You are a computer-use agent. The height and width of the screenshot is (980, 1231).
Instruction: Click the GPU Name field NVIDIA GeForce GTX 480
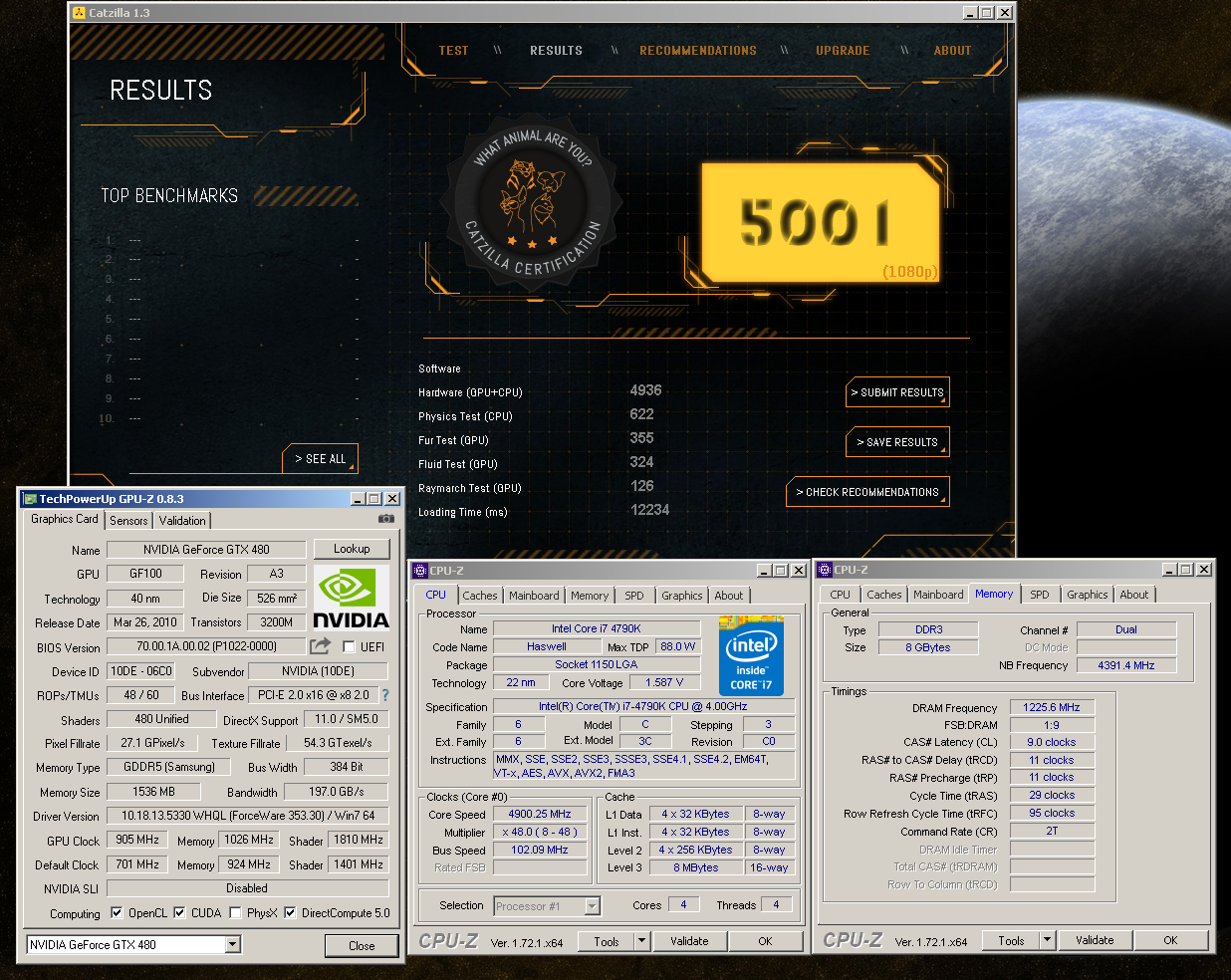point(206,550)
